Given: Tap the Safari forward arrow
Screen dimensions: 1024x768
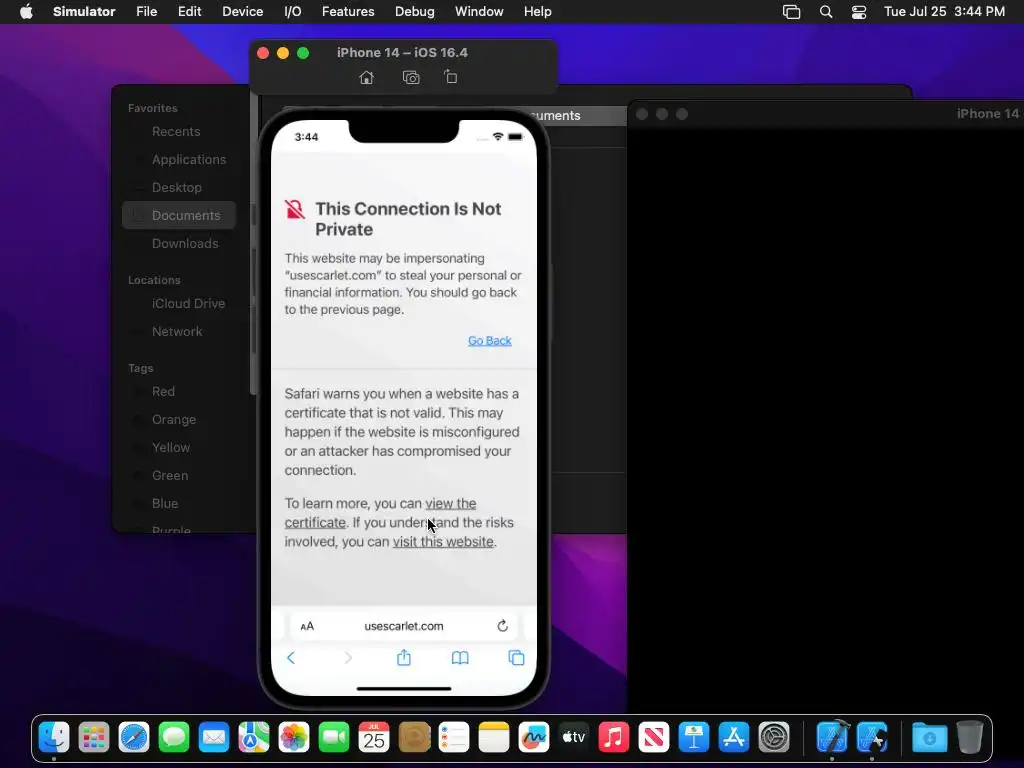Looking at the screenshot, I should 348,658.
